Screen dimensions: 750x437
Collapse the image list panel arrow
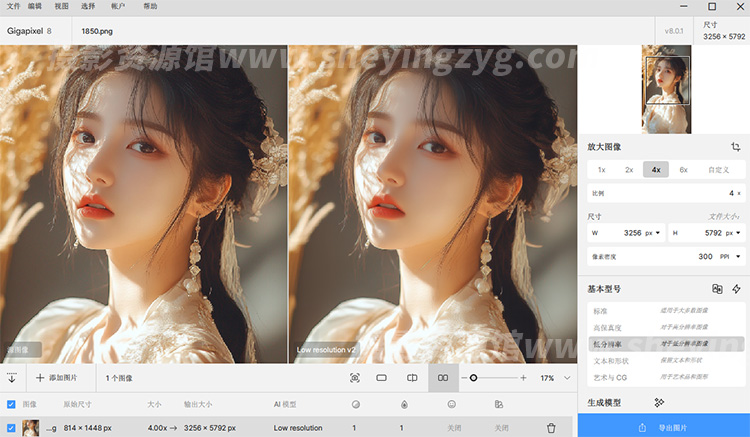pyautogui.click(x=12, y=378)
